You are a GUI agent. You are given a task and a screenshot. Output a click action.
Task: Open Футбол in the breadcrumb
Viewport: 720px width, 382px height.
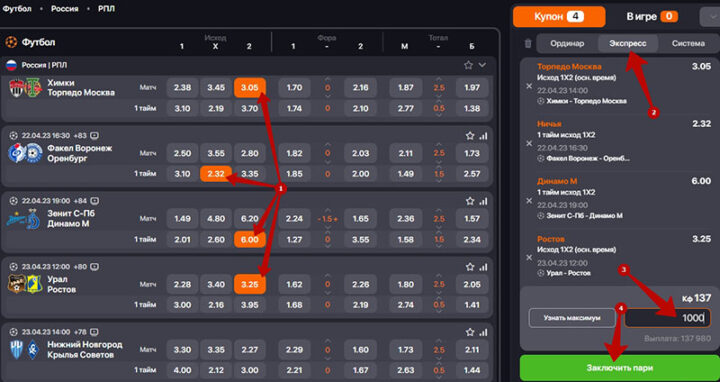point(17,9)
